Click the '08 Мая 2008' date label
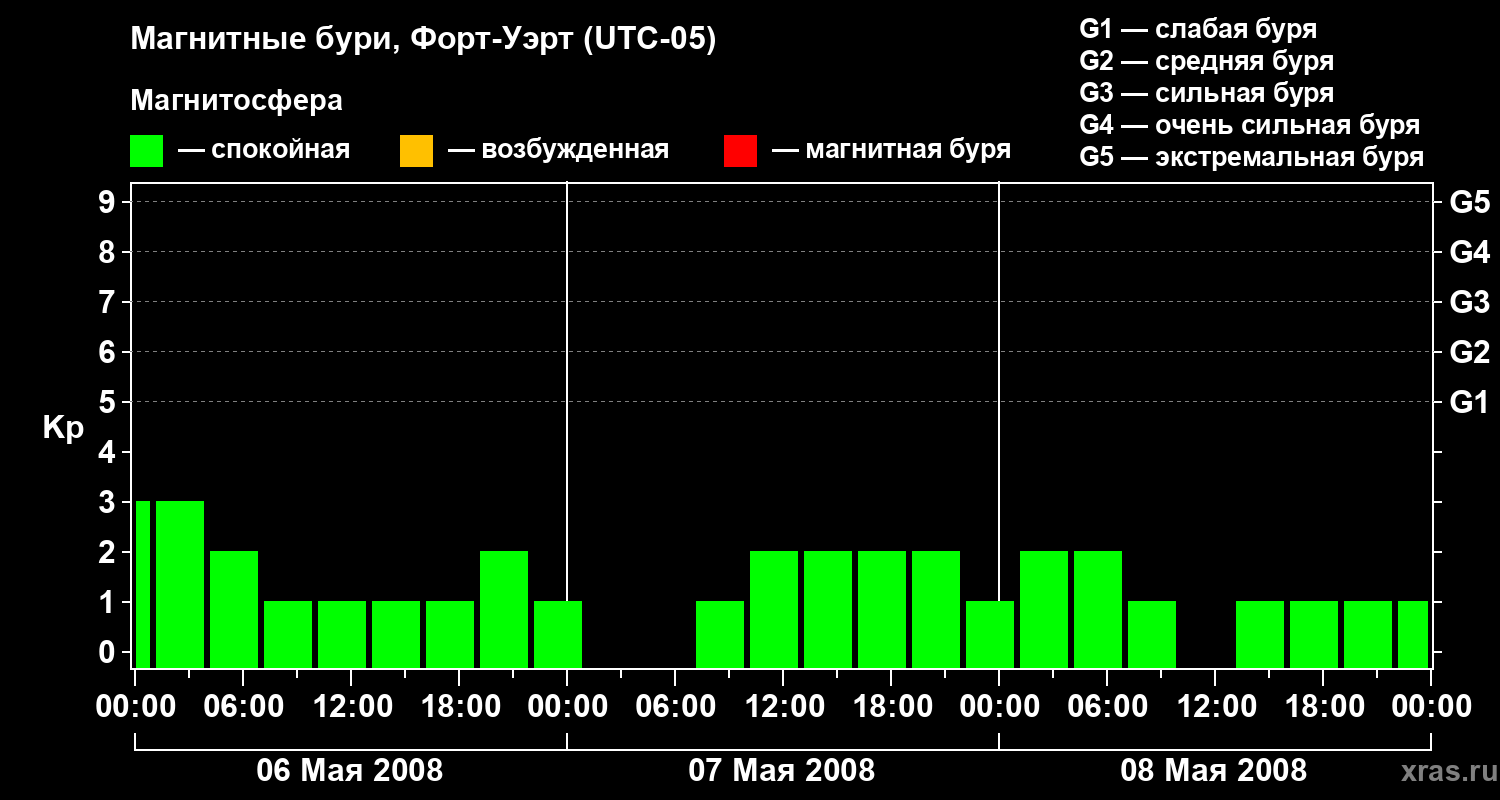Image resolution: width=1500 pixels, height=800 pixels. tap(1214, 770)
